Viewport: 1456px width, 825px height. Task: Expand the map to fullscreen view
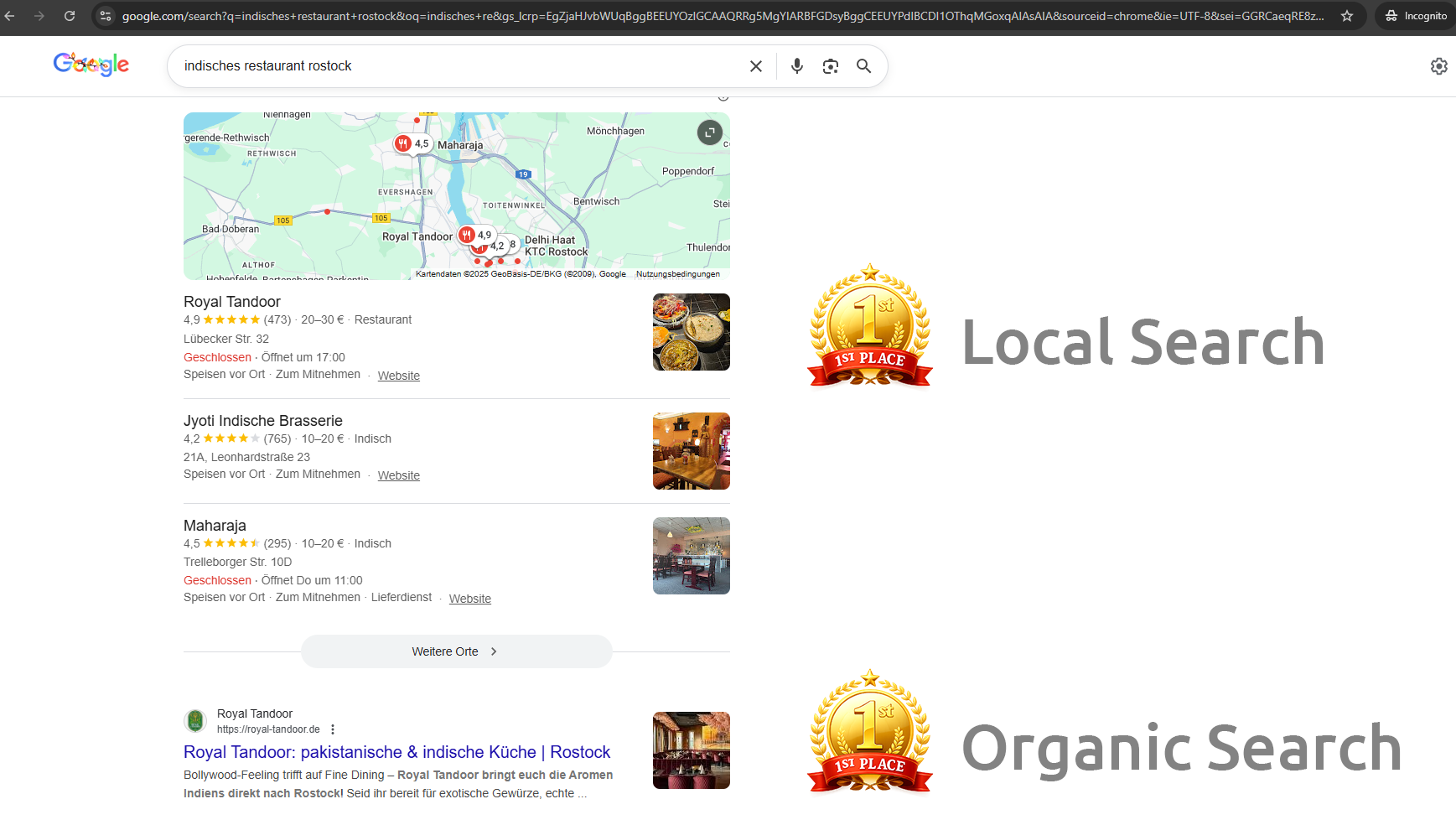[709, 132]
